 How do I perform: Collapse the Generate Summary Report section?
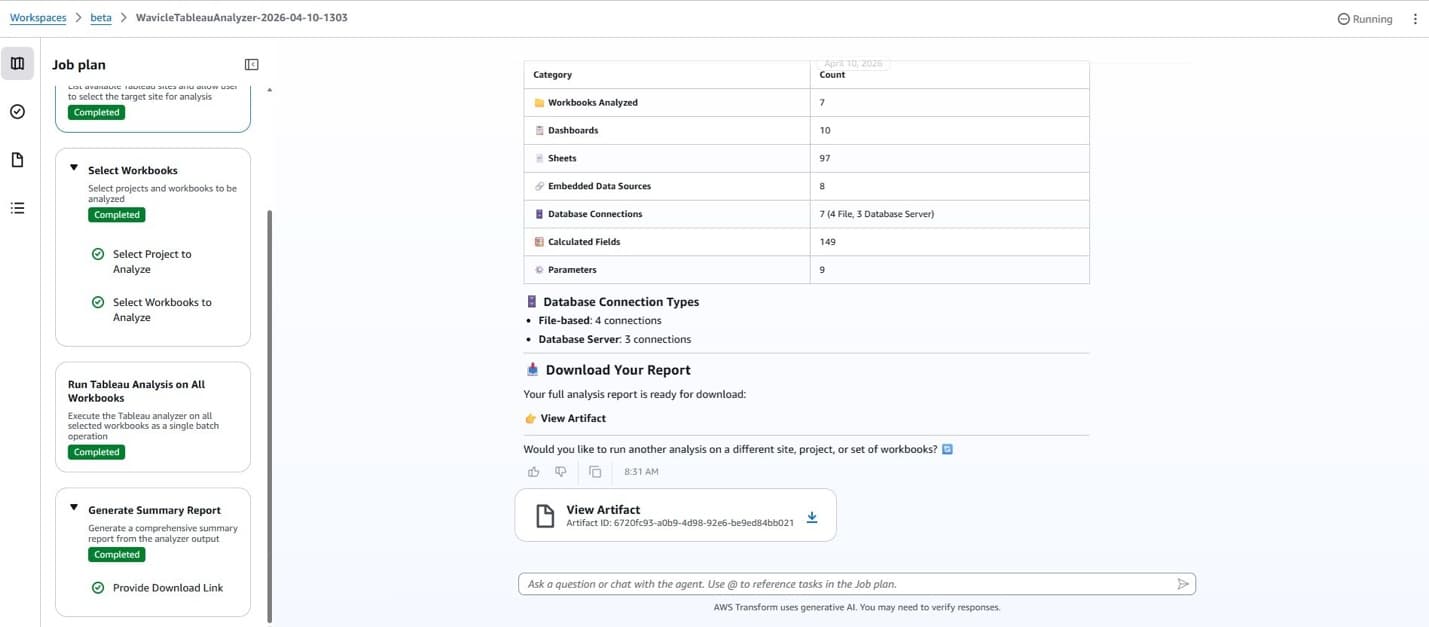(74, 508)
